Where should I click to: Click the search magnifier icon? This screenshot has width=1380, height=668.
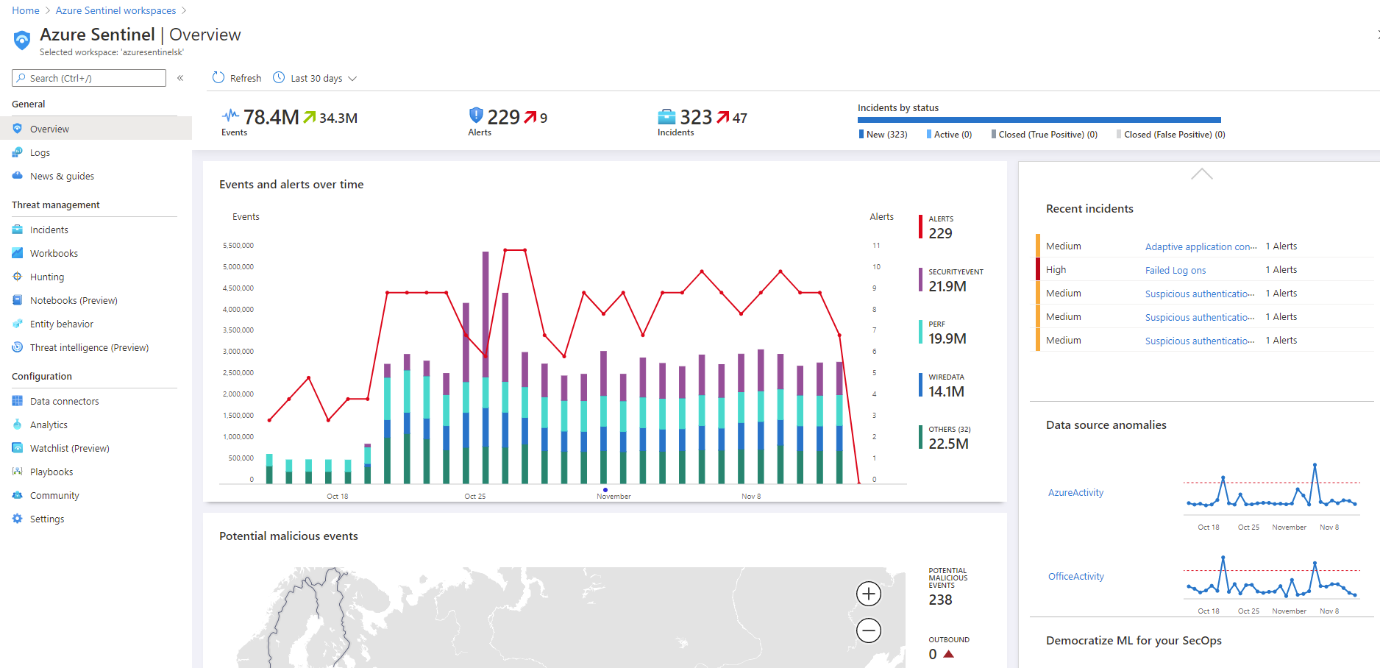(x=22, y=78)
